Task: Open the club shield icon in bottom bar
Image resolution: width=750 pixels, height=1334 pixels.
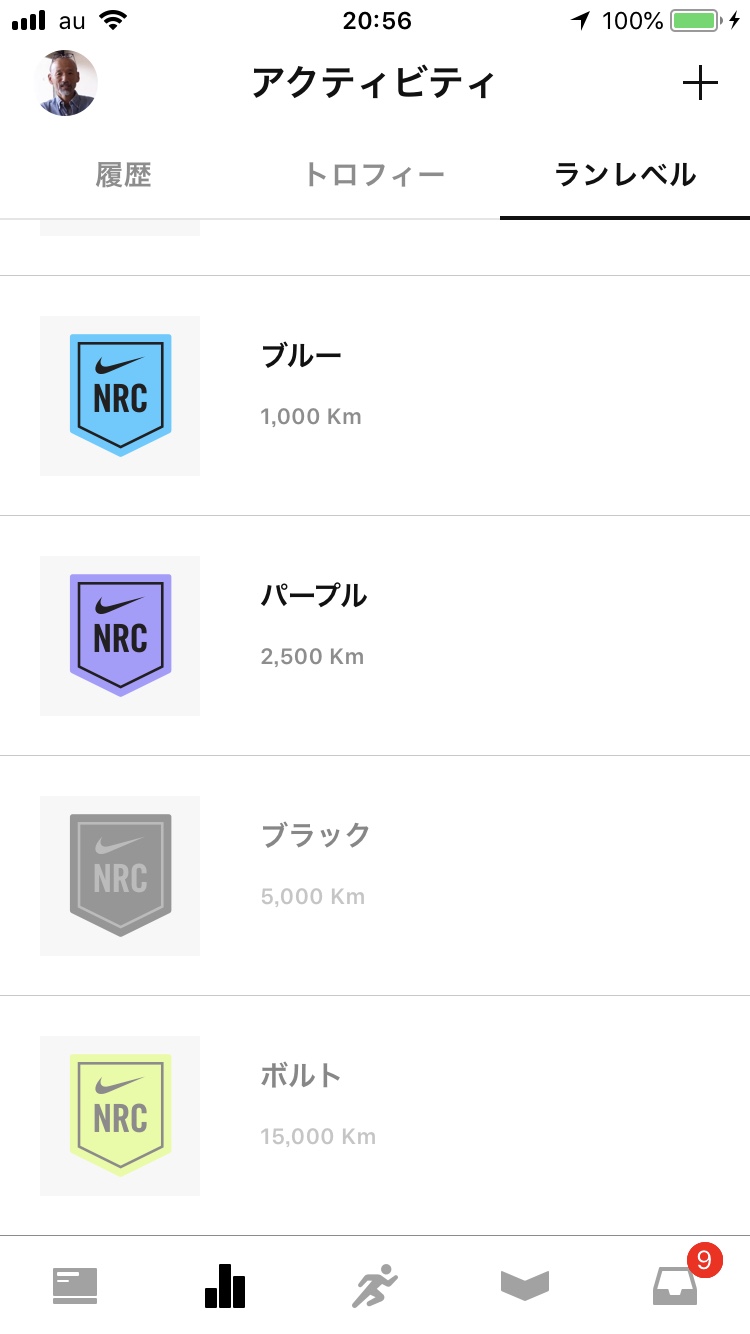Action: (525, 1286)
